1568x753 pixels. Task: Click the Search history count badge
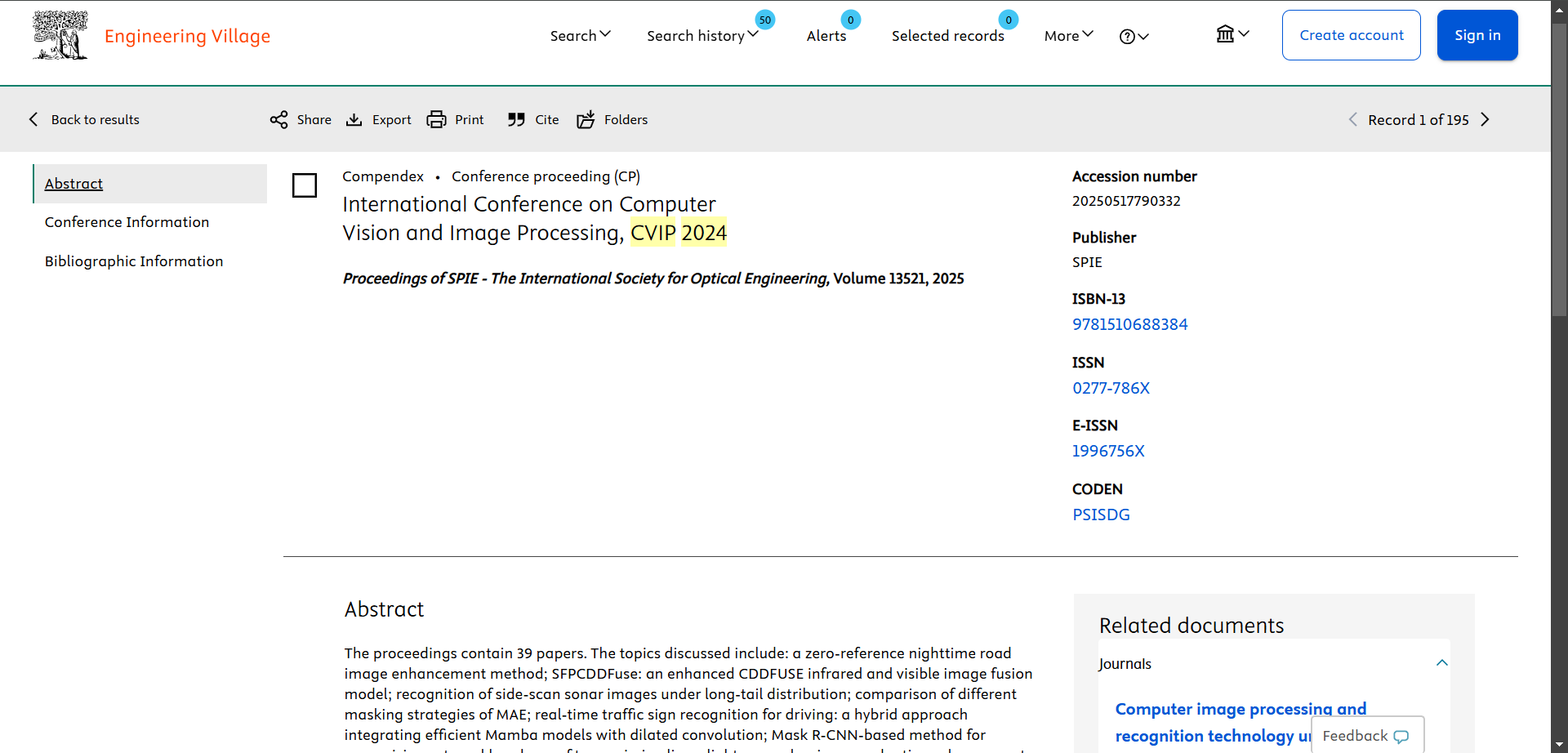coord(765,20)
